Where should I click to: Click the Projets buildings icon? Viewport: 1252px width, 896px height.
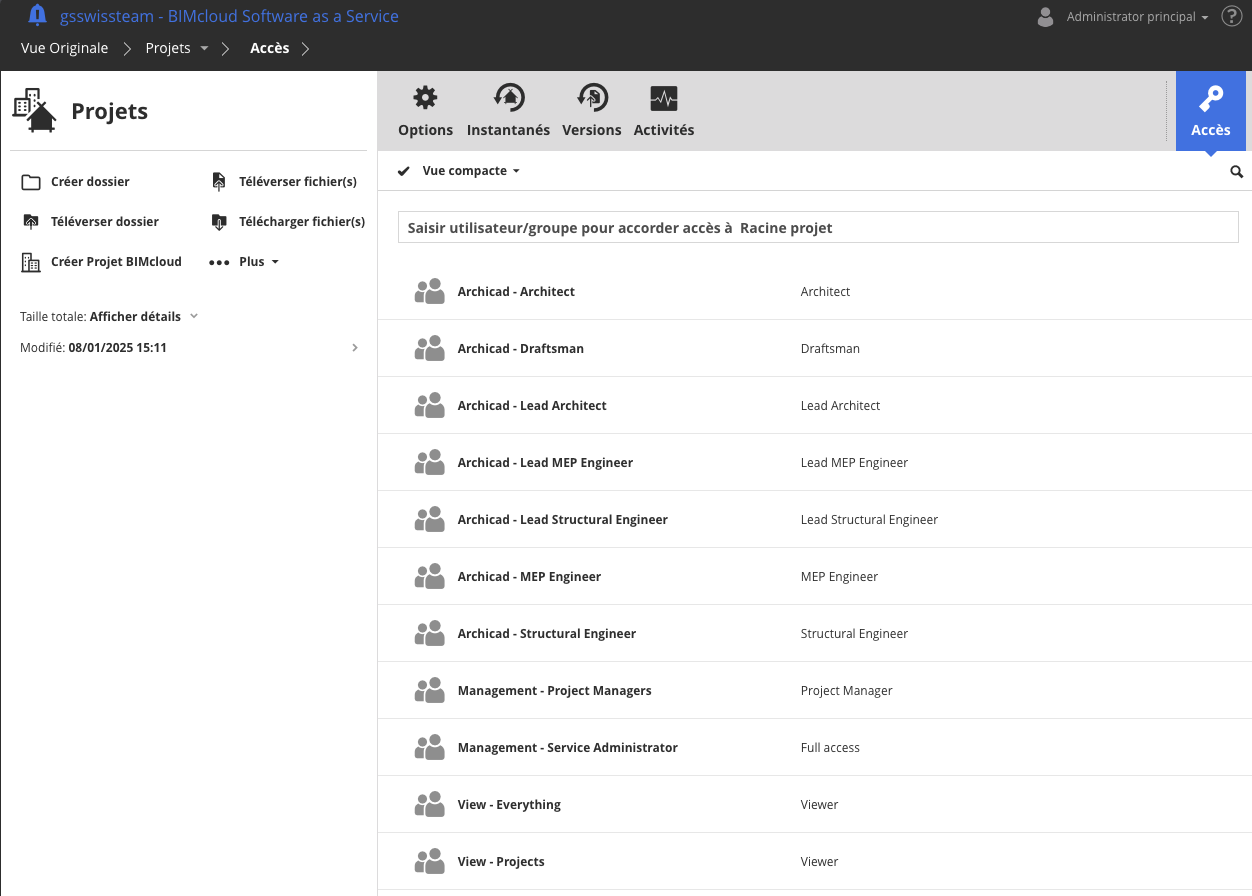34,110
